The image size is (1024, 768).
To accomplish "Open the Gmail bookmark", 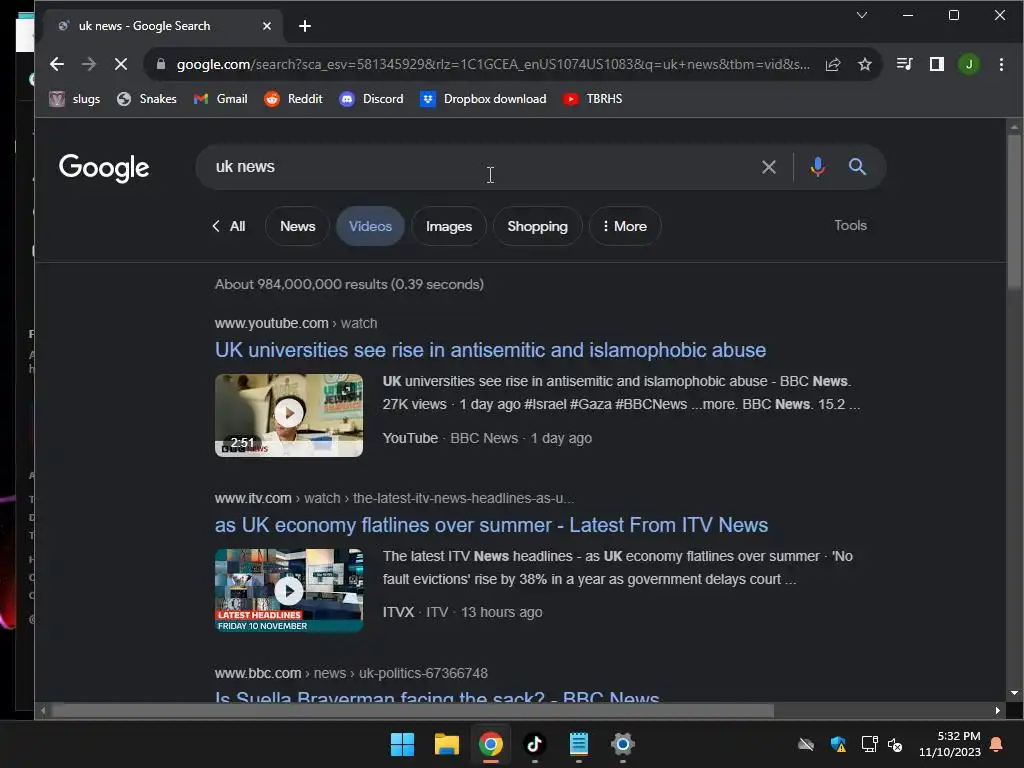I will [221, 99].
